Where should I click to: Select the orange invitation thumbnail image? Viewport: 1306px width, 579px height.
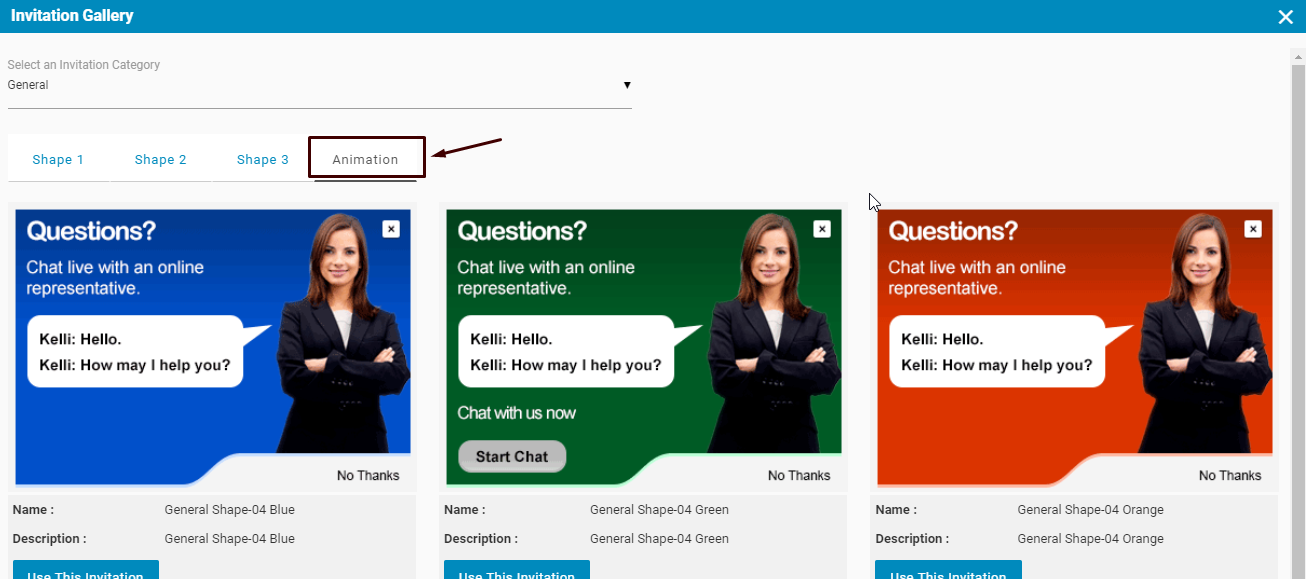pos(1075,345)
